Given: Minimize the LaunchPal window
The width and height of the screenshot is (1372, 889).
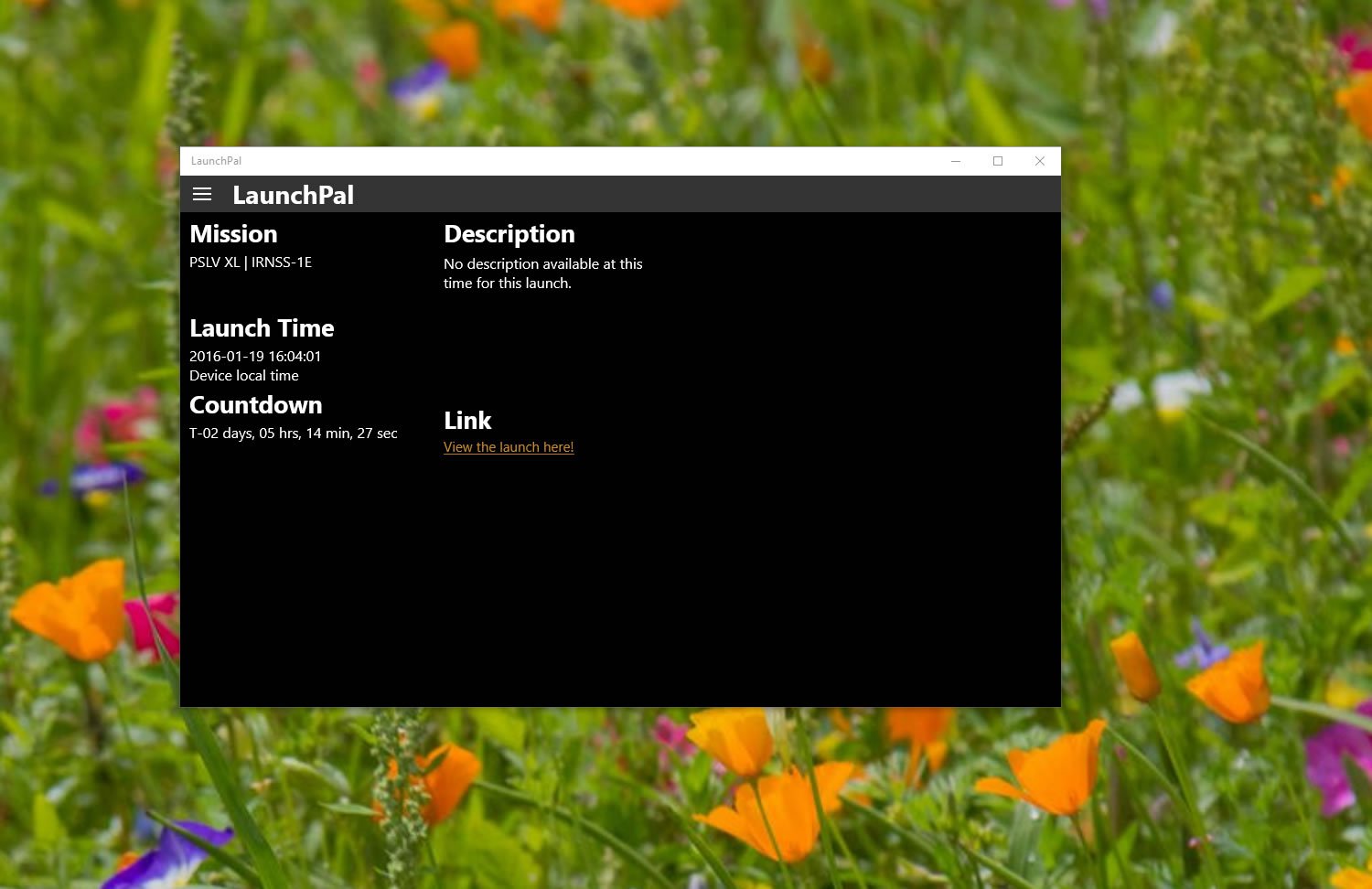Looking at the screenshot, I should [956, 161].
